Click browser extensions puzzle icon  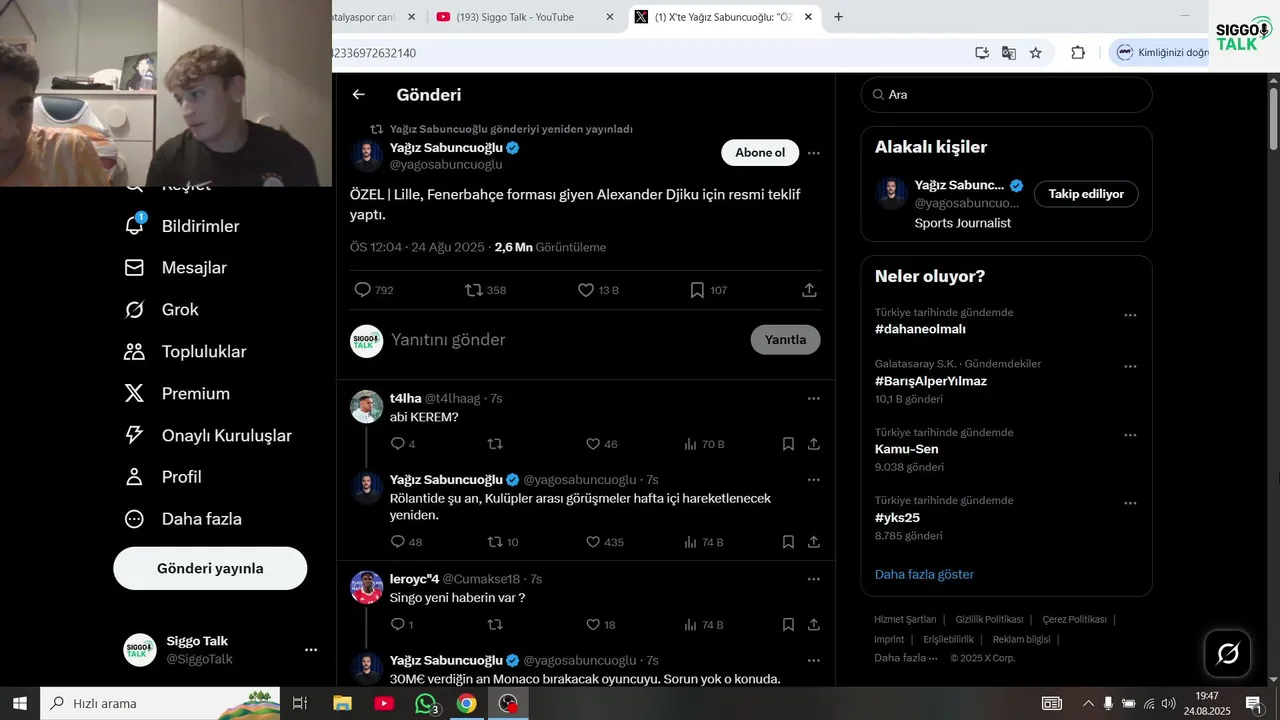pos(1078,53)
